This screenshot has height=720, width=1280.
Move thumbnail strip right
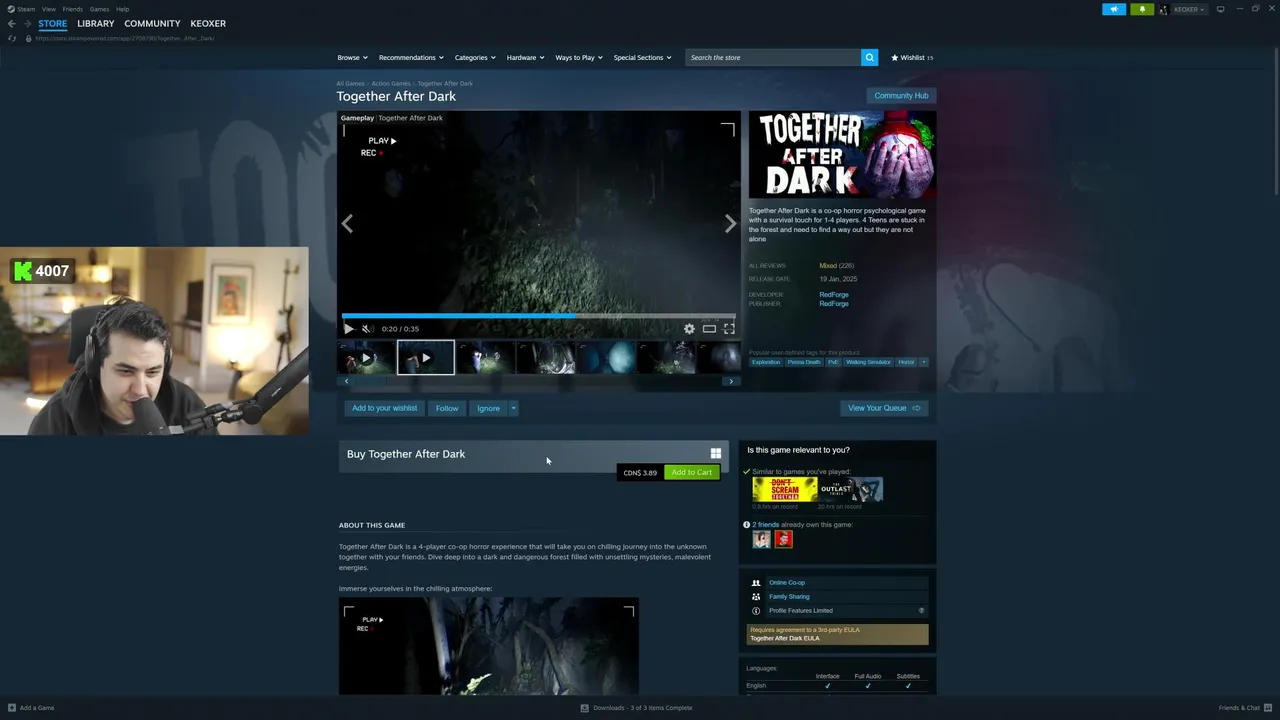pyautogui.click(x=731, y=381)
